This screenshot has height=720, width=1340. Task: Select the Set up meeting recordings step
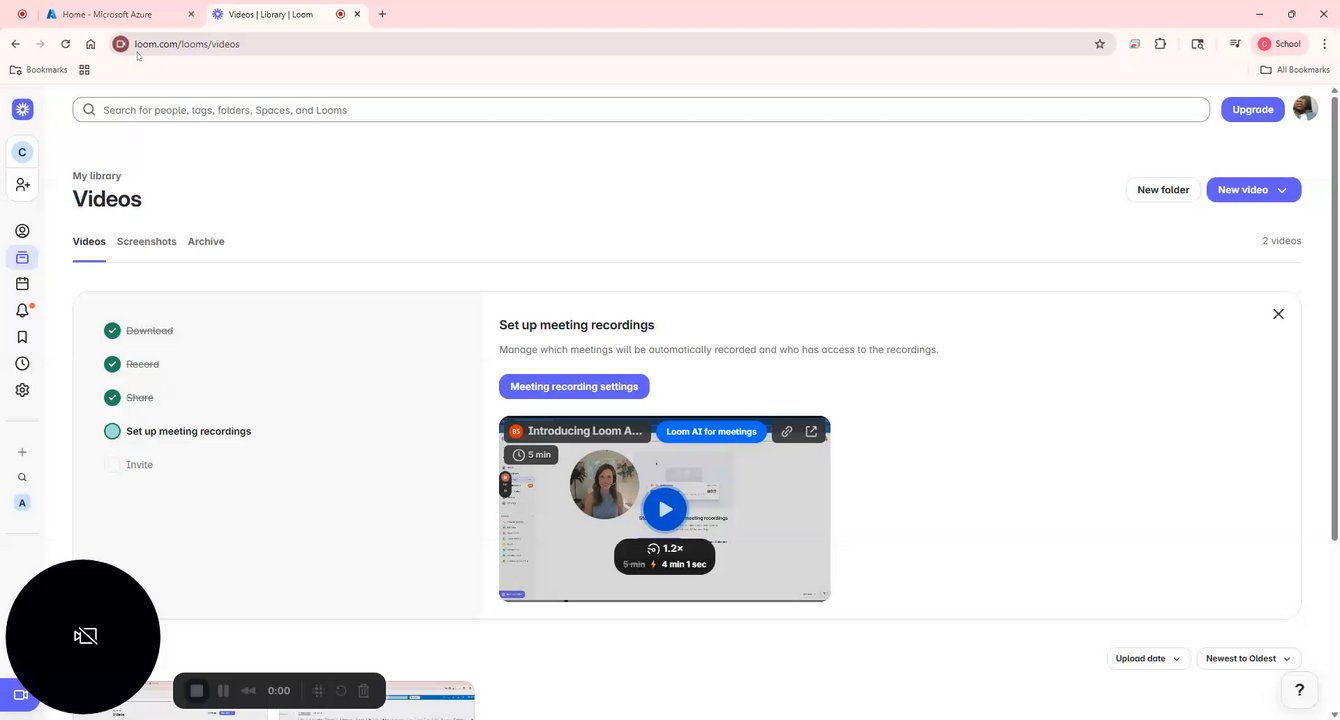[x=178, y=432]
